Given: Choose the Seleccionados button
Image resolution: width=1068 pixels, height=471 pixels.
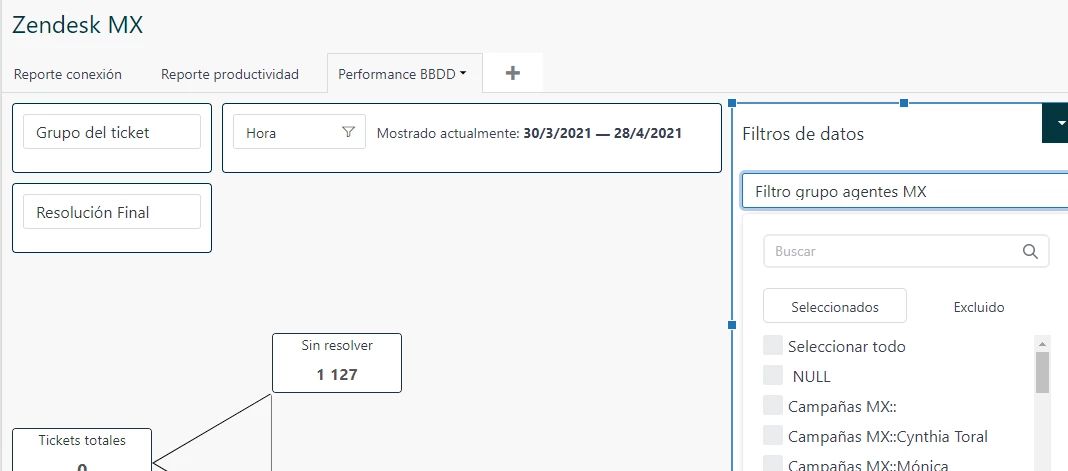Looking at the screenshot, I should pyautogui.click(x=835, y=306).
